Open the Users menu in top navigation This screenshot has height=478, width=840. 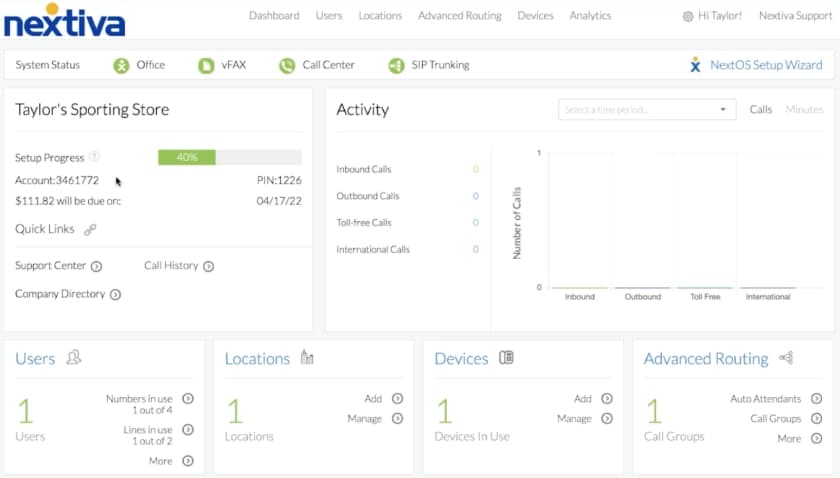pyautogui.click(x=329, y=16)
